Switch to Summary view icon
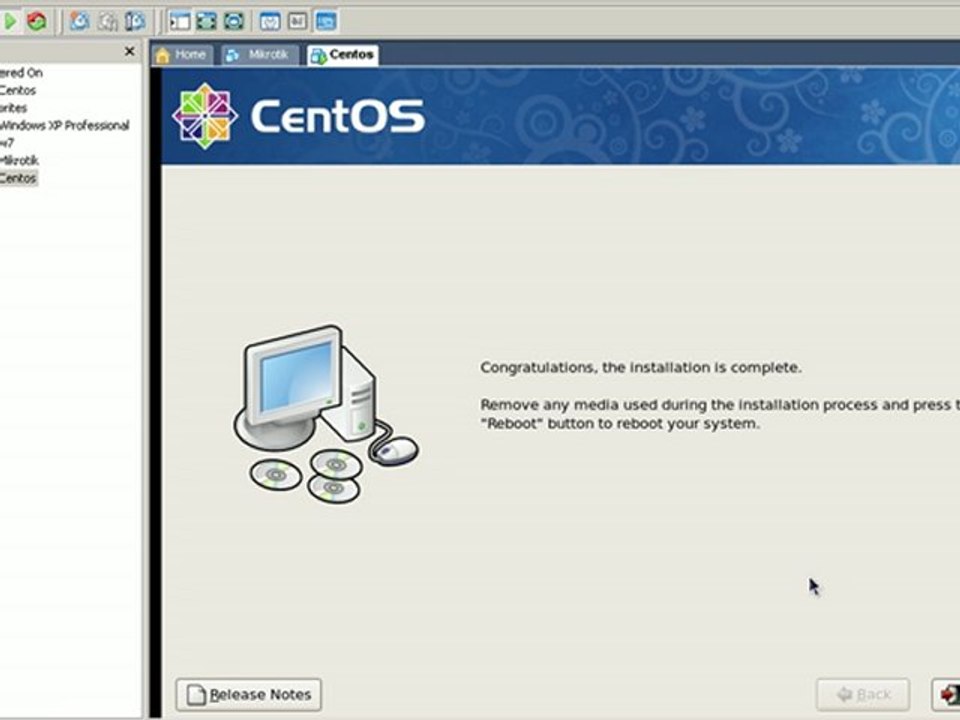Screen dimensions: 960x720 [x=270, y=21]
